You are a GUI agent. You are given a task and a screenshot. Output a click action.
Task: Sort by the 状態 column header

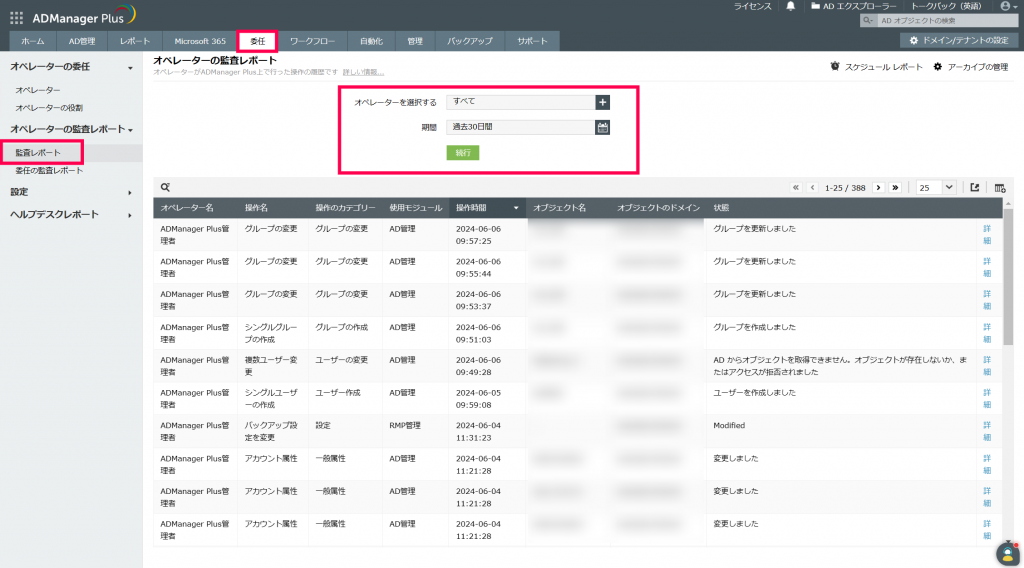[x=721, y=208]
